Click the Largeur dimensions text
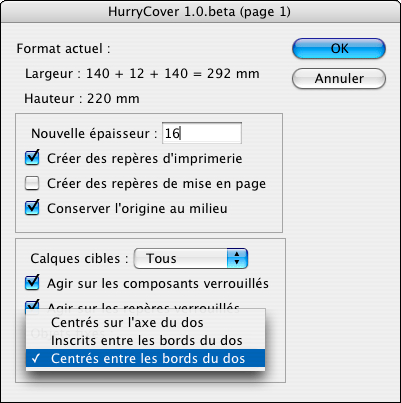401x403 pixels. tap(142, 74)
